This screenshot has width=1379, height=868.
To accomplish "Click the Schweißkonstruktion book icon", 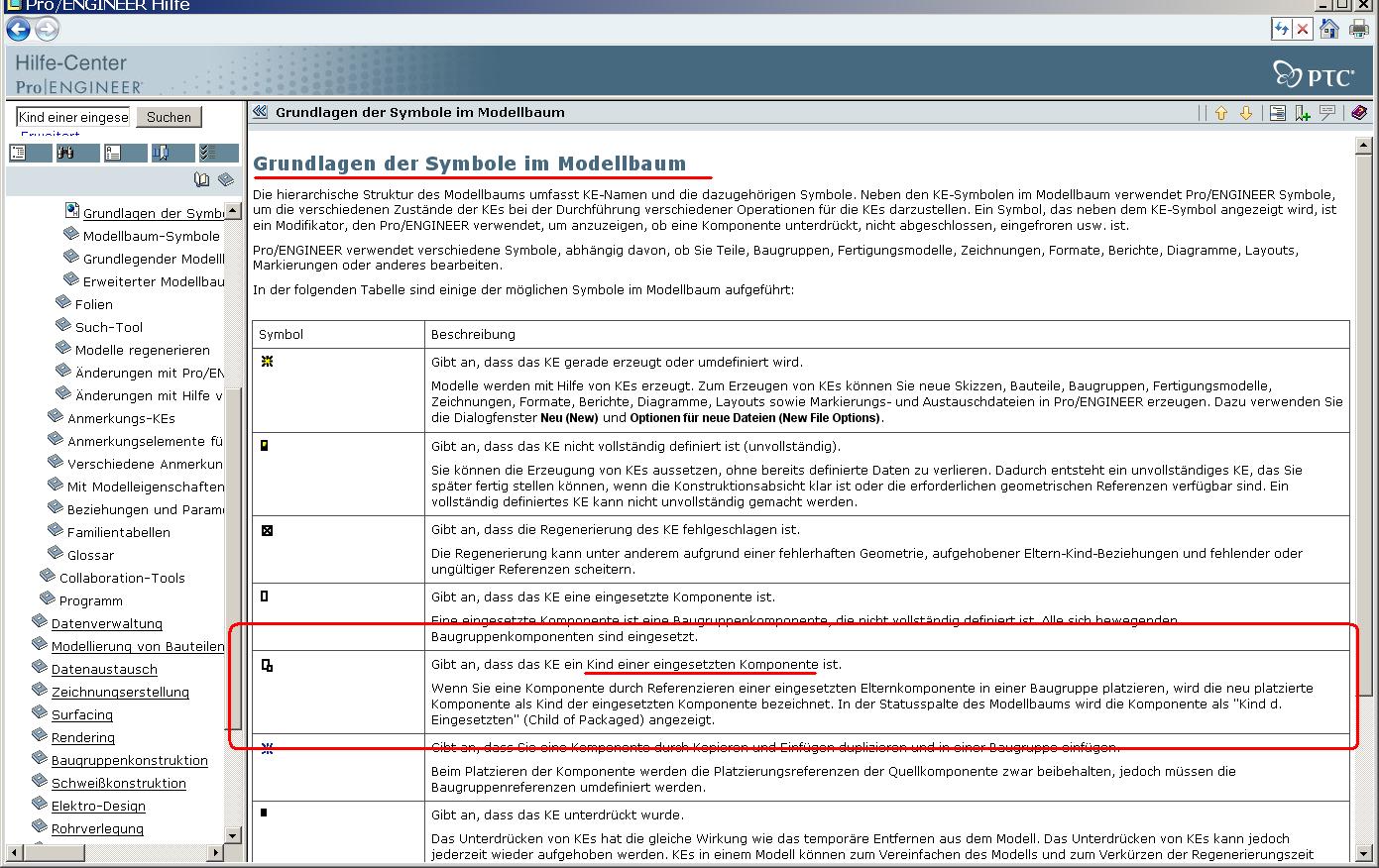I will point(40,781).
